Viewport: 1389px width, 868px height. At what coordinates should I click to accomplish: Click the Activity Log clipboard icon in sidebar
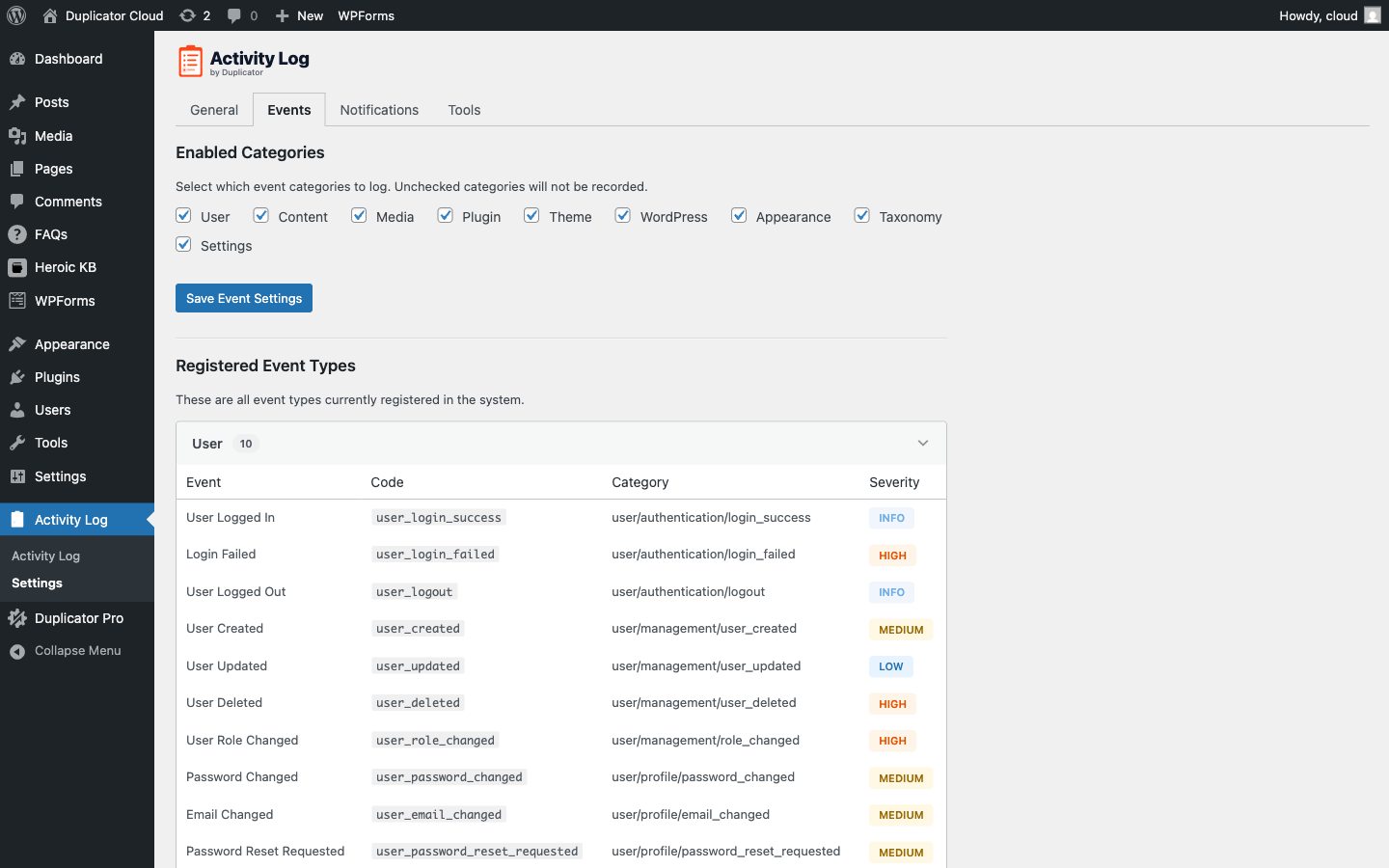(x=17, y=520)
